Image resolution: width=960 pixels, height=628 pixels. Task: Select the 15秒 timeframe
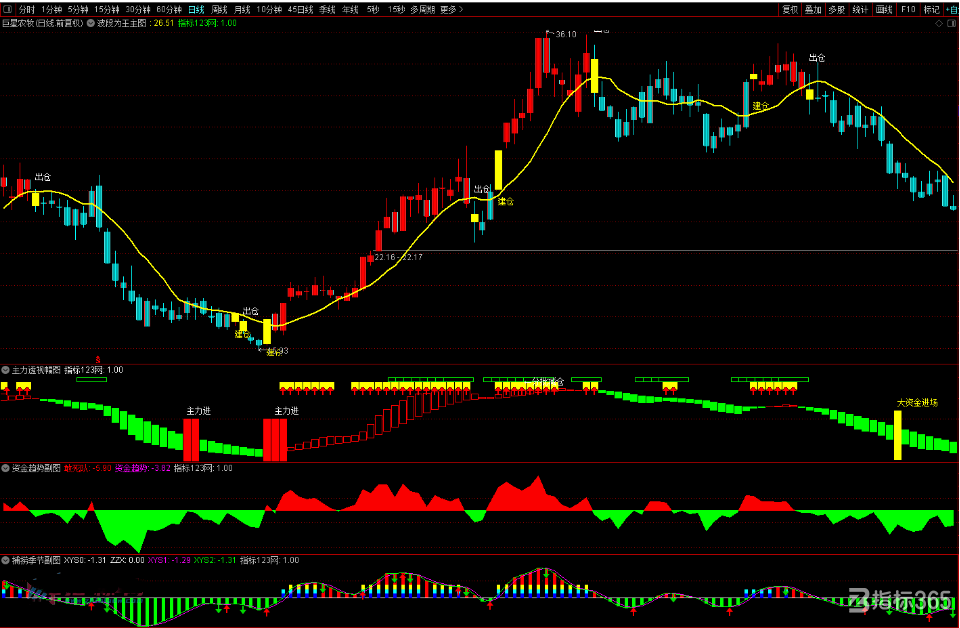click(397, 9)
